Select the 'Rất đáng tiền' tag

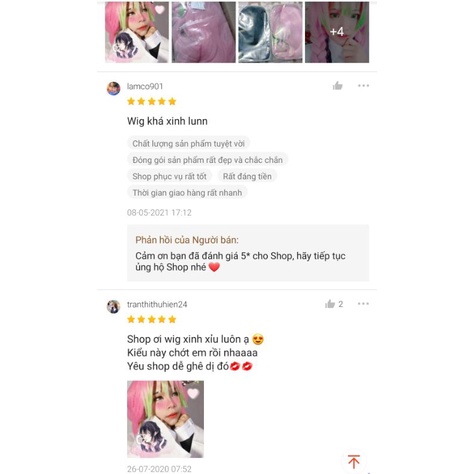pos(247,176)
